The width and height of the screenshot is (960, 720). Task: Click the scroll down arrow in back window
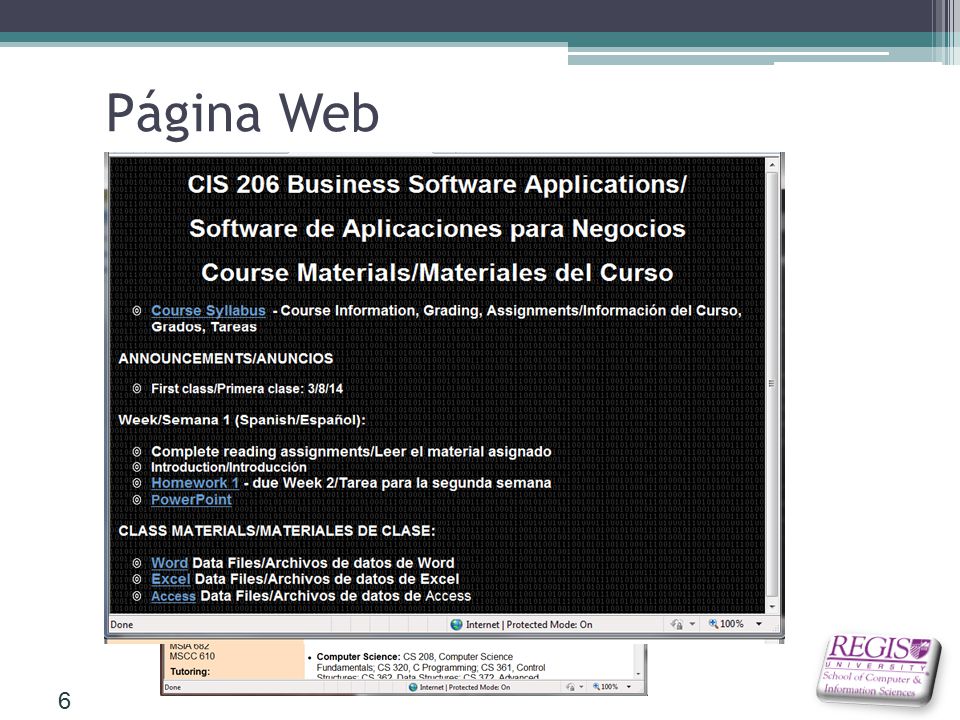coord(639,674)
